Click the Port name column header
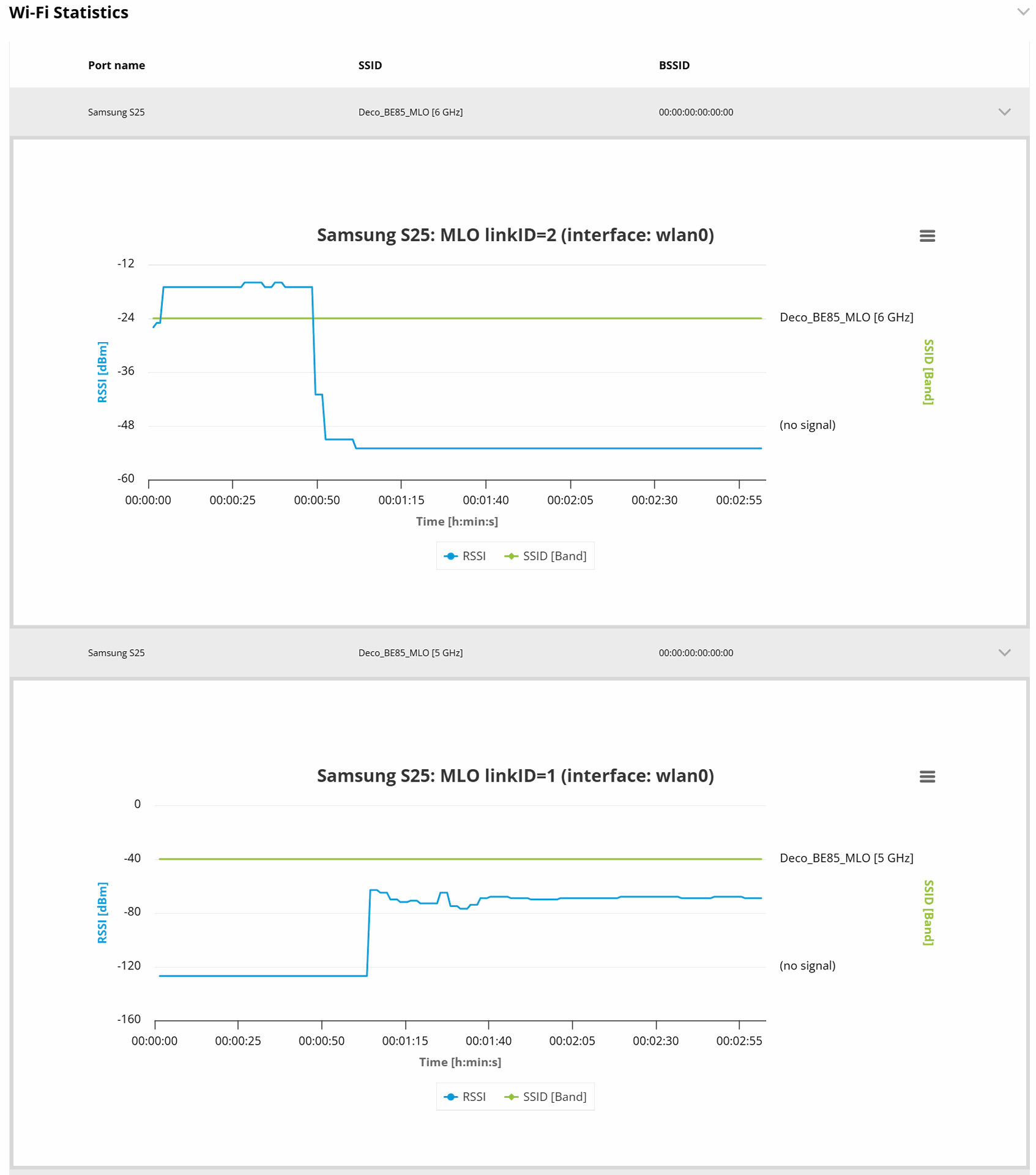The height and width of the screenshot is (1175, 1036). pos(116,65)
